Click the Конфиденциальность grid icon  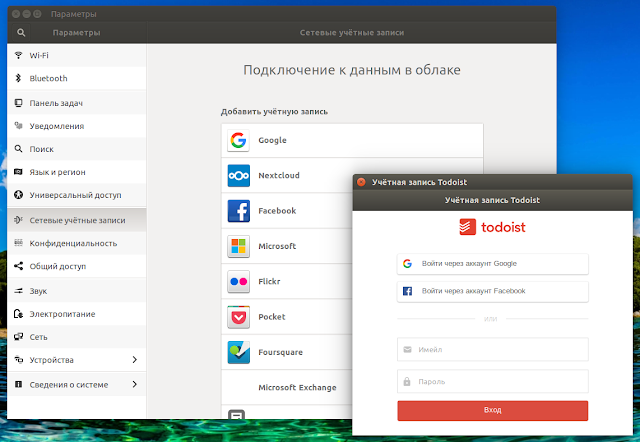[x=18, y=243]
